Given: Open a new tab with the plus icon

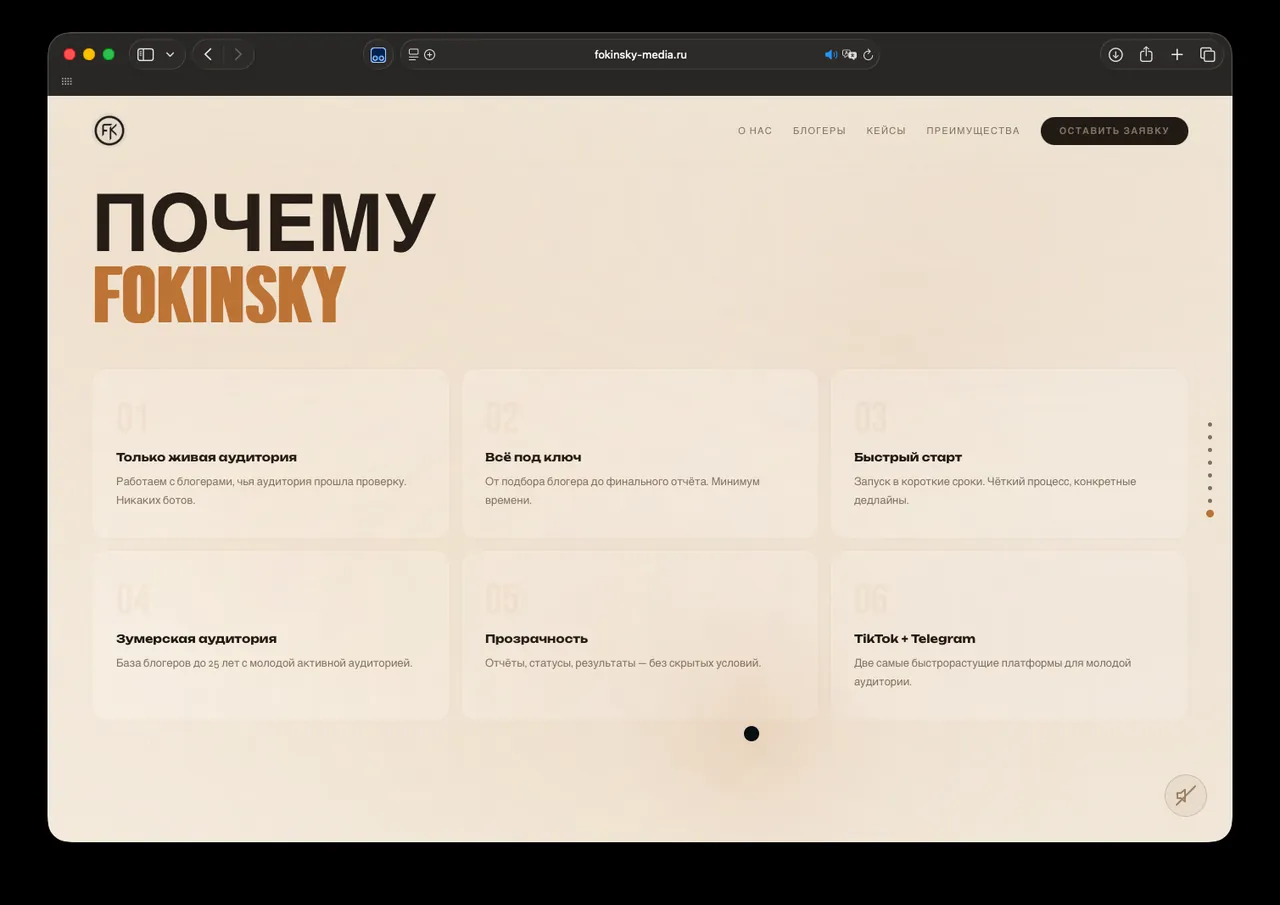Looking at the screenshot, I should pos(1177,55).
